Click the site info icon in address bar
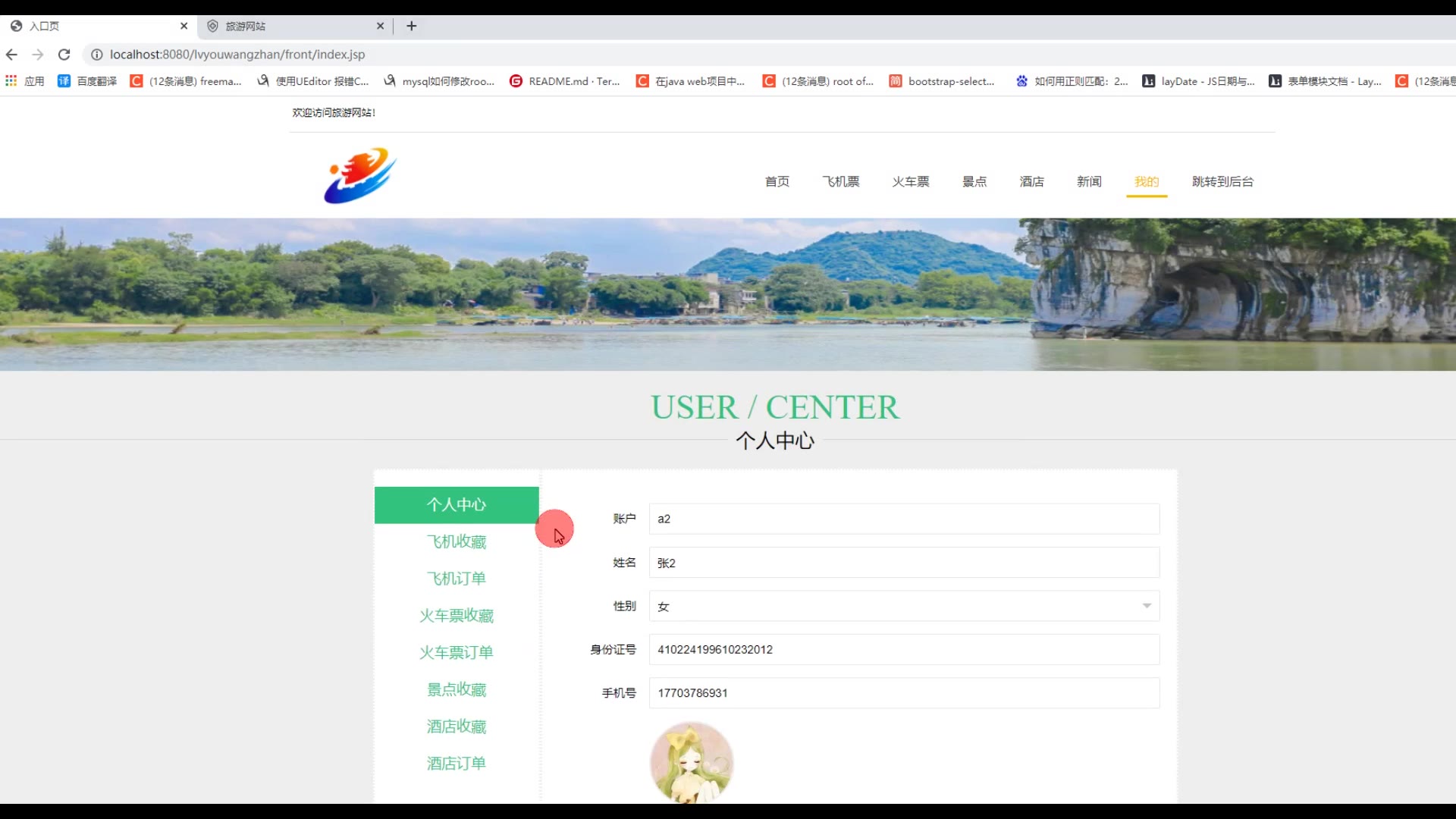The image size is (1456, 819). click(97, 55)
